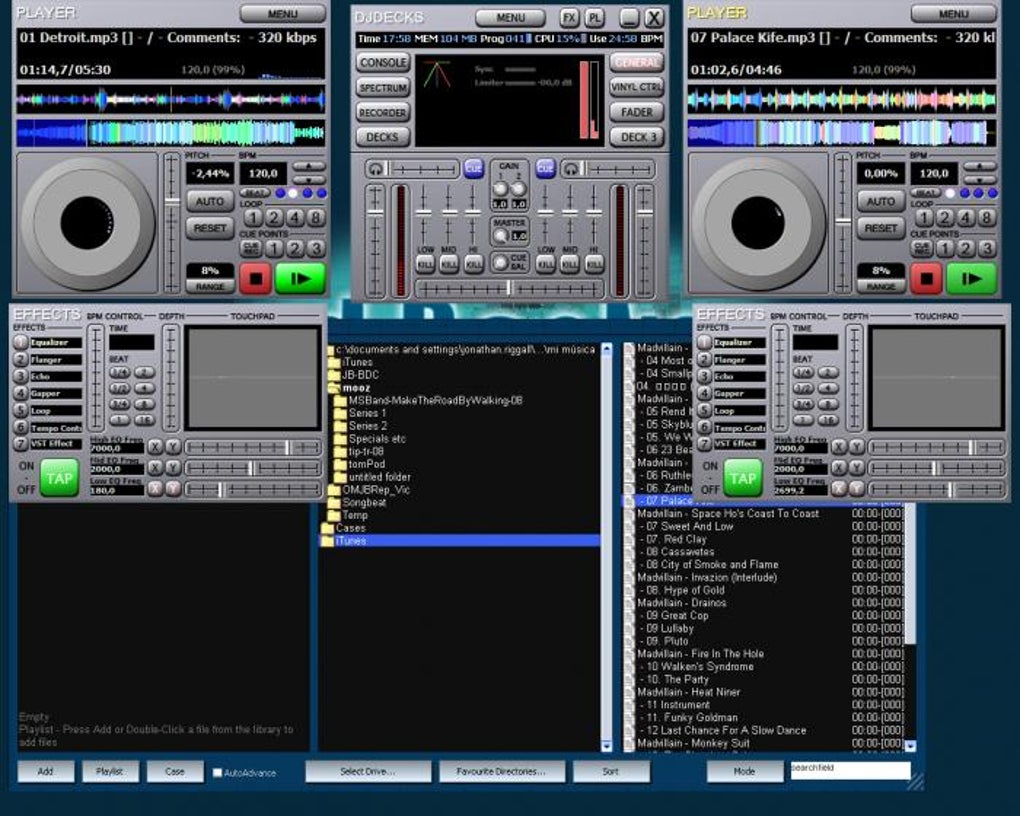Image resolution: width=1020 pixels, height=816 pixels.
Task: Click the MASTER volume knob
Action: (x=500, y=236)
